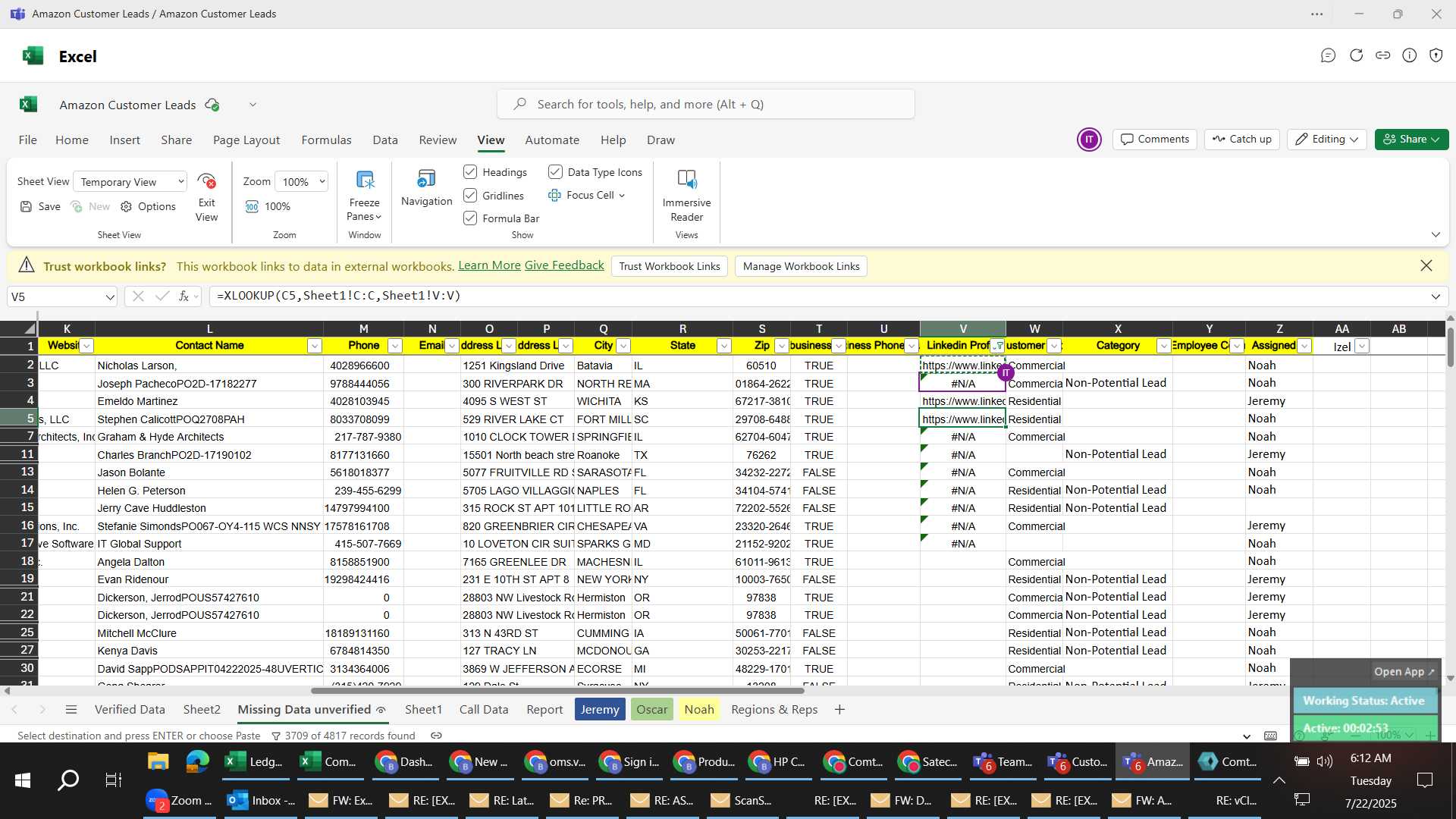The image size is (1456, 819).
Task: Open the Formulas ribbon tab
Action: (x=326, y=140)
